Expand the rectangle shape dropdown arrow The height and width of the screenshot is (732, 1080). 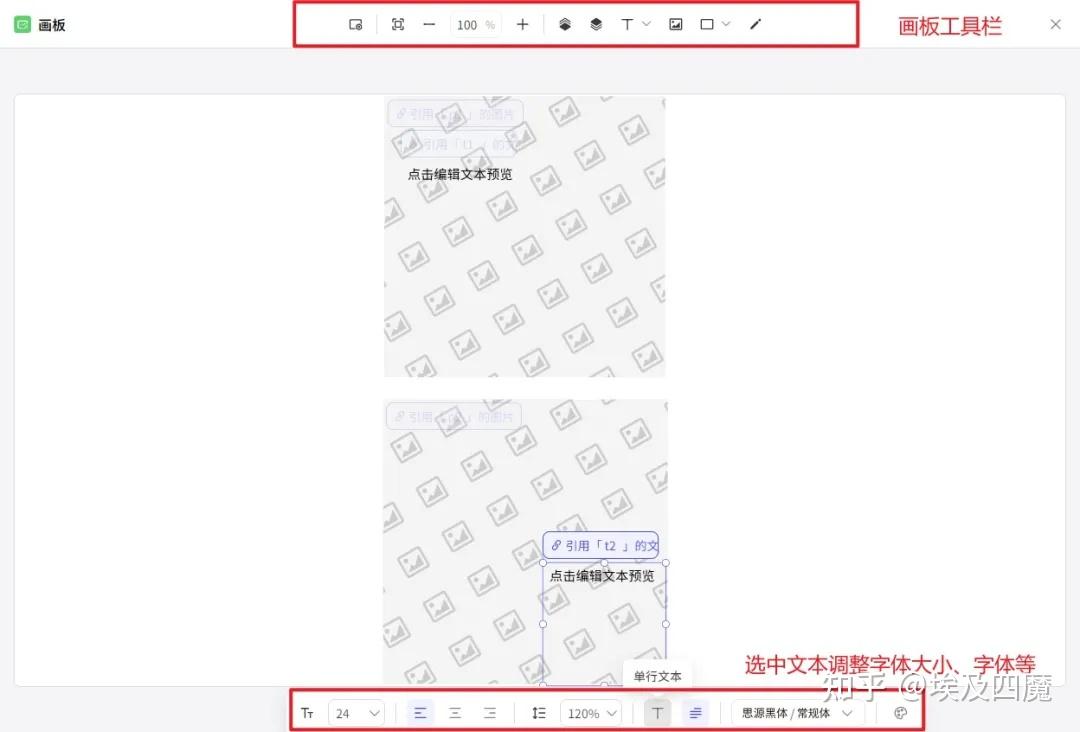click(x=725, y=24)
